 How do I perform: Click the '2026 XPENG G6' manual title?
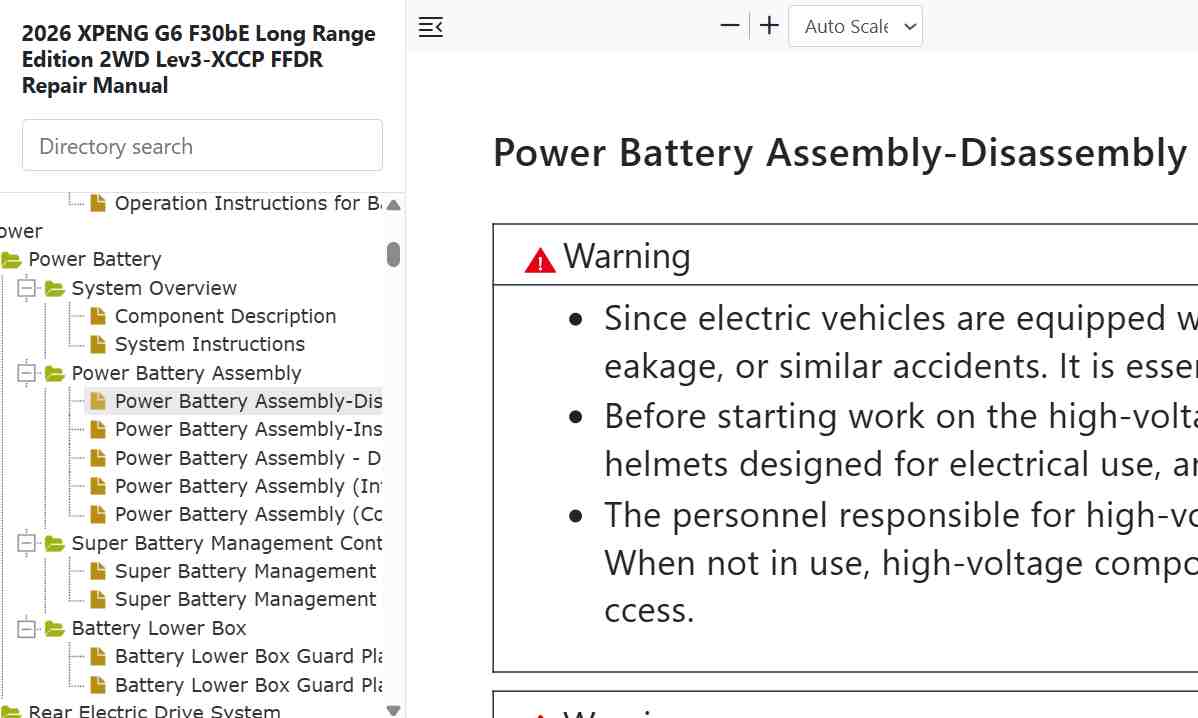[199, 60]
